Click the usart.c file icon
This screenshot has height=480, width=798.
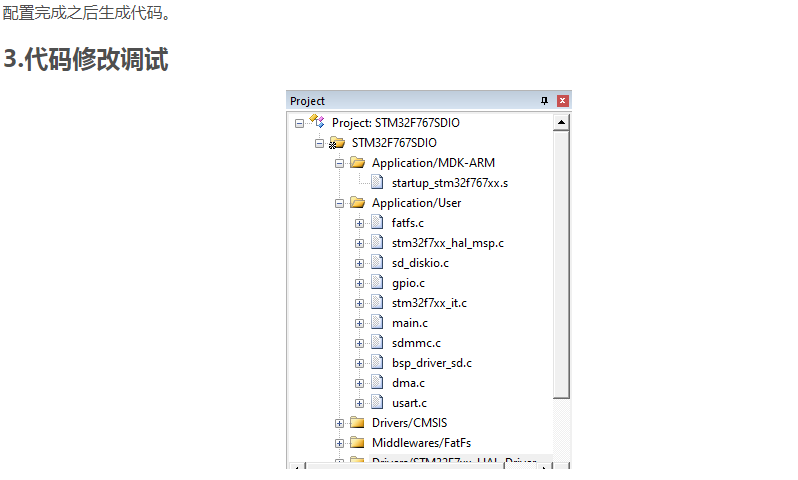[x=377, y=402]
